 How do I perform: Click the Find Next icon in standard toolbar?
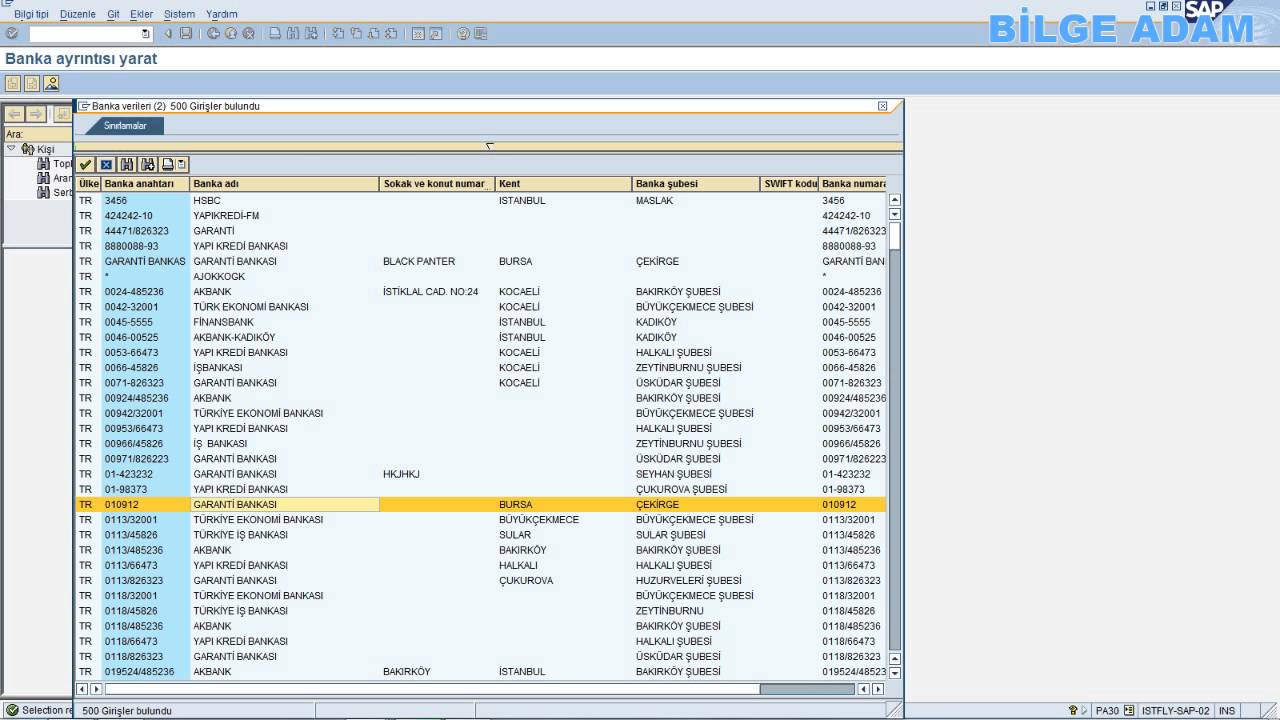pyautogui.click(x=311, y=34)
